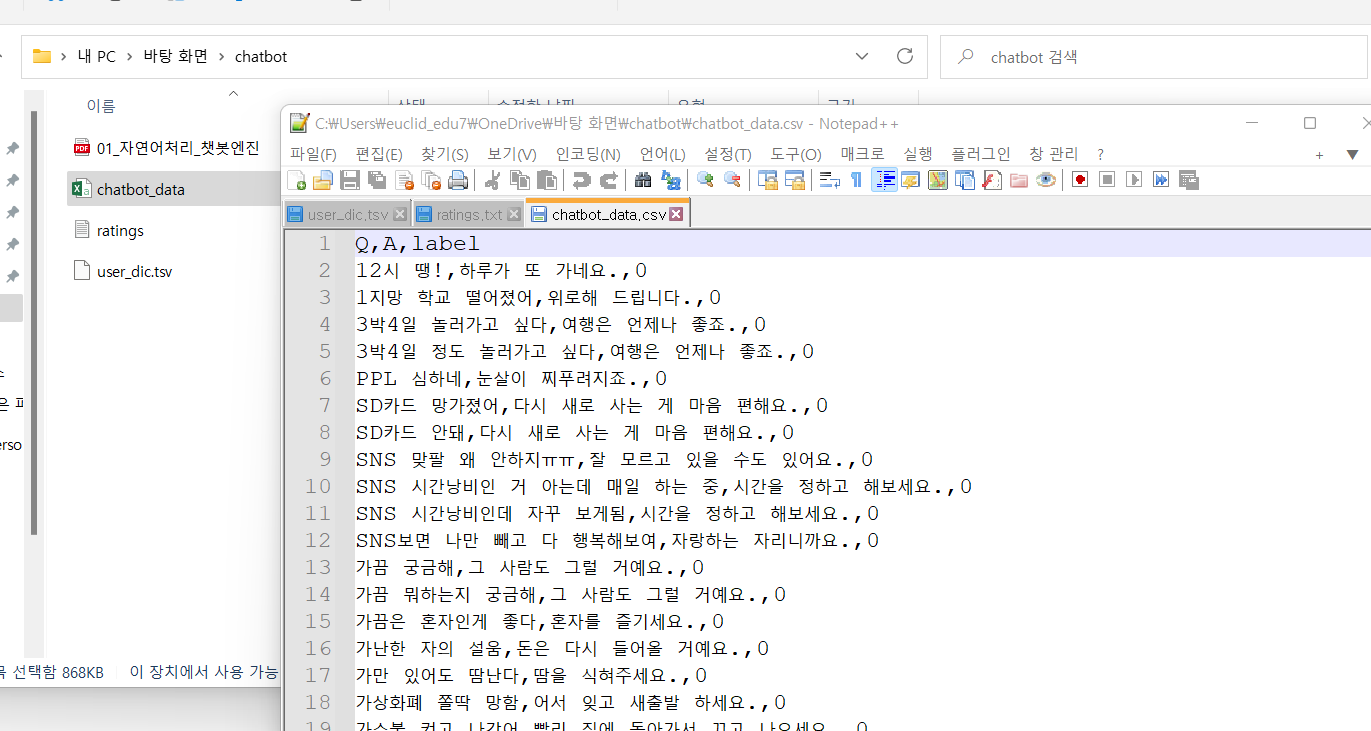Image resolution: width=1371 pixels, height=731 pixels.
Task: Click the plus button beside menu bar
Action: [x=1319, y=155]
